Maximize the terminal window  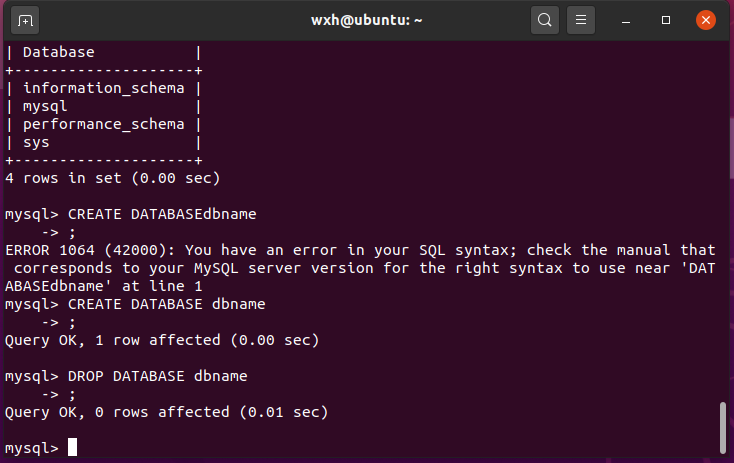pos(667,20)
